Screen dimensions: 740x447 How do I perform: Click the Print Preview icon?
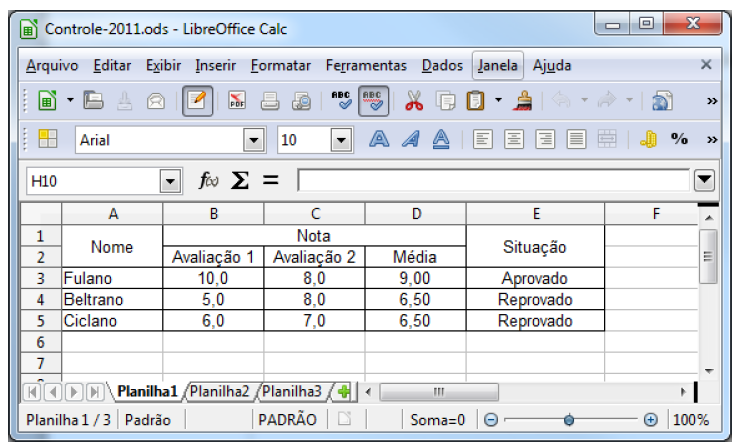301,101
